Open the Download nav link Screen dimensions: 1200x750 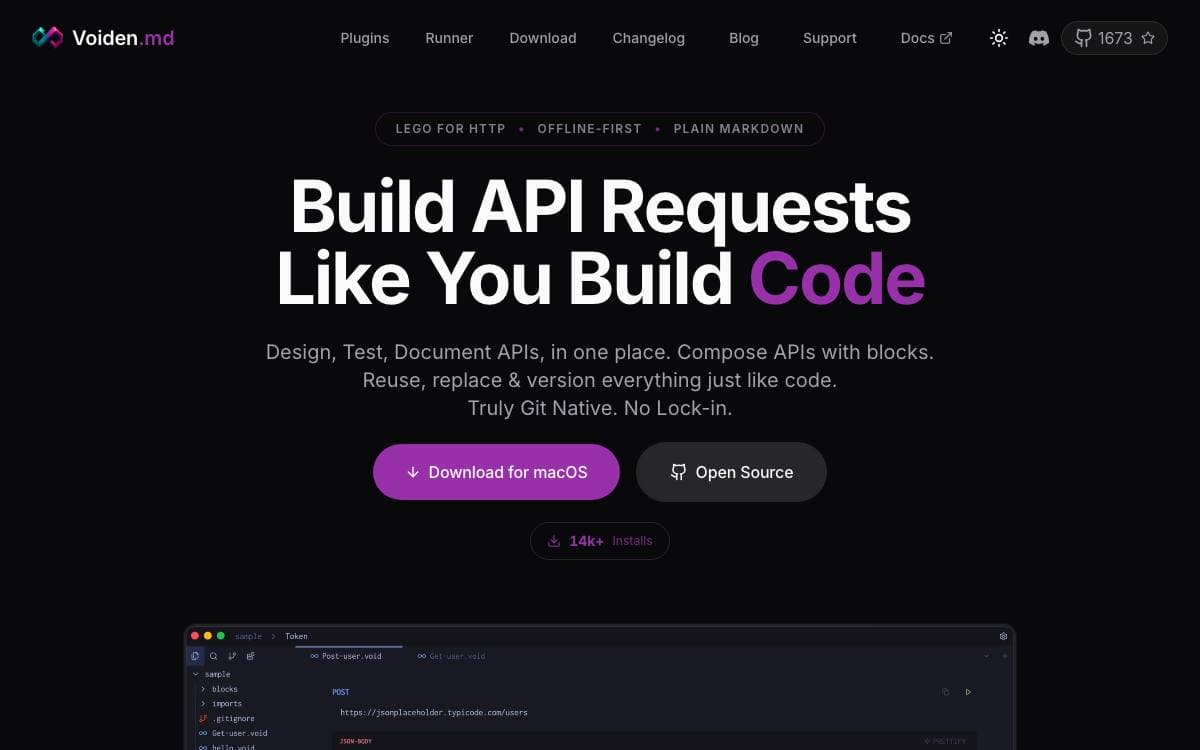click(x=543, y=38)
